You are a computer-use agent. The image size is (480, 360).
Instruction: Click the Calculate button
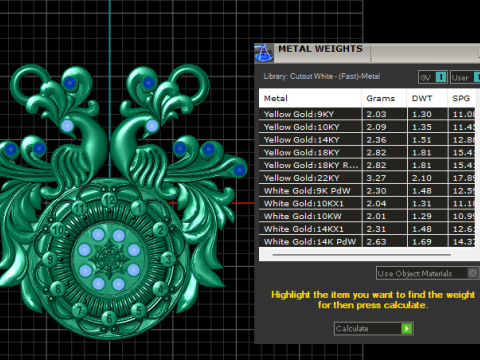point(374,329)
